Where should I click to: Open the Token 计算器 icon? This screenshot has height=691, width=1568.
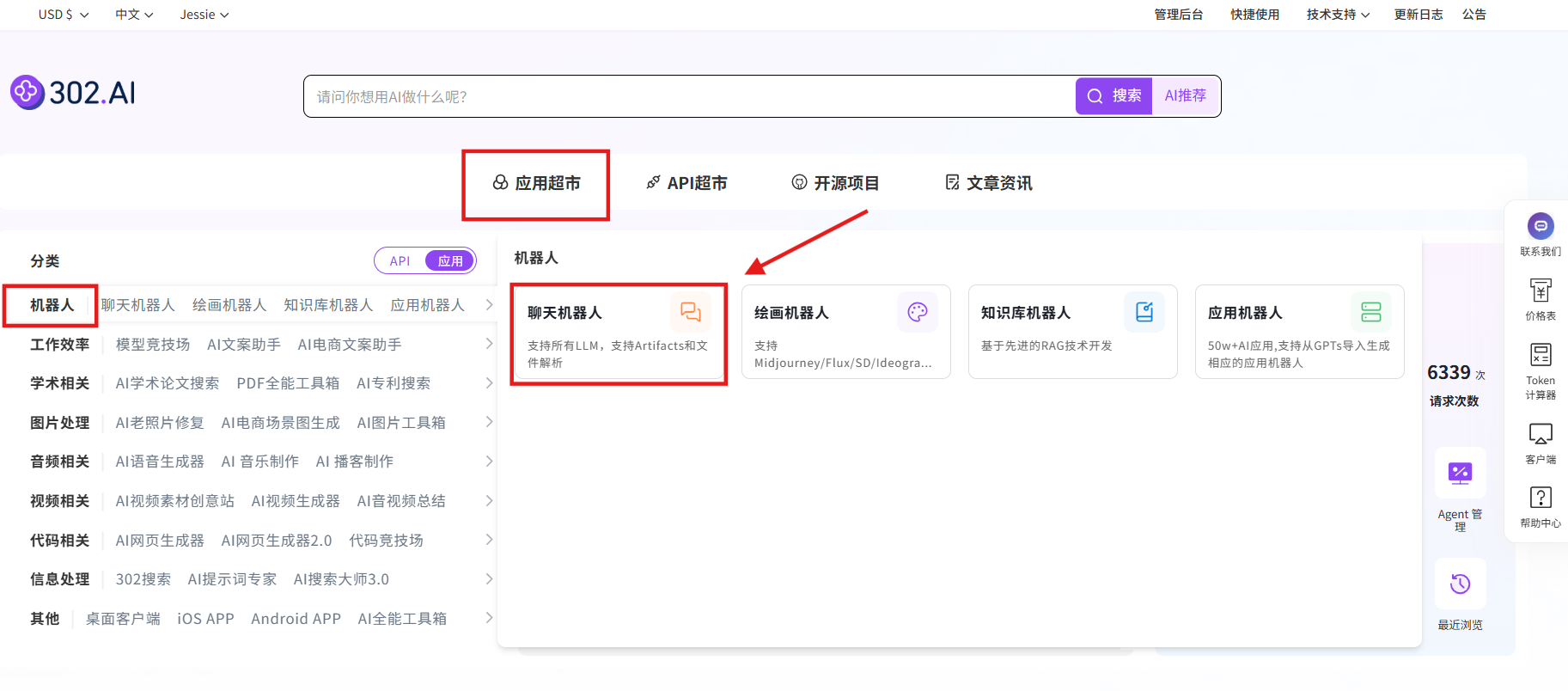[x=1540, y=355]
